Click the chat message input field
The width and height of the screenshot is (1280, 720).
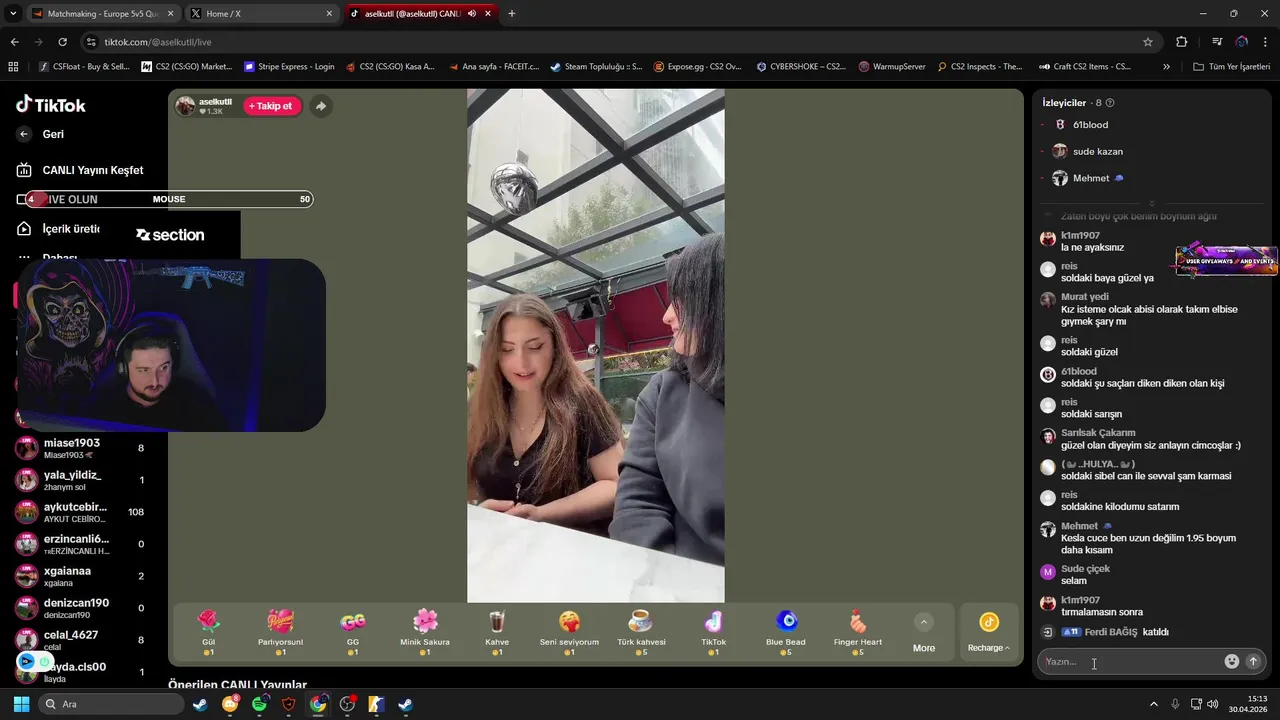click(1130, 661)
